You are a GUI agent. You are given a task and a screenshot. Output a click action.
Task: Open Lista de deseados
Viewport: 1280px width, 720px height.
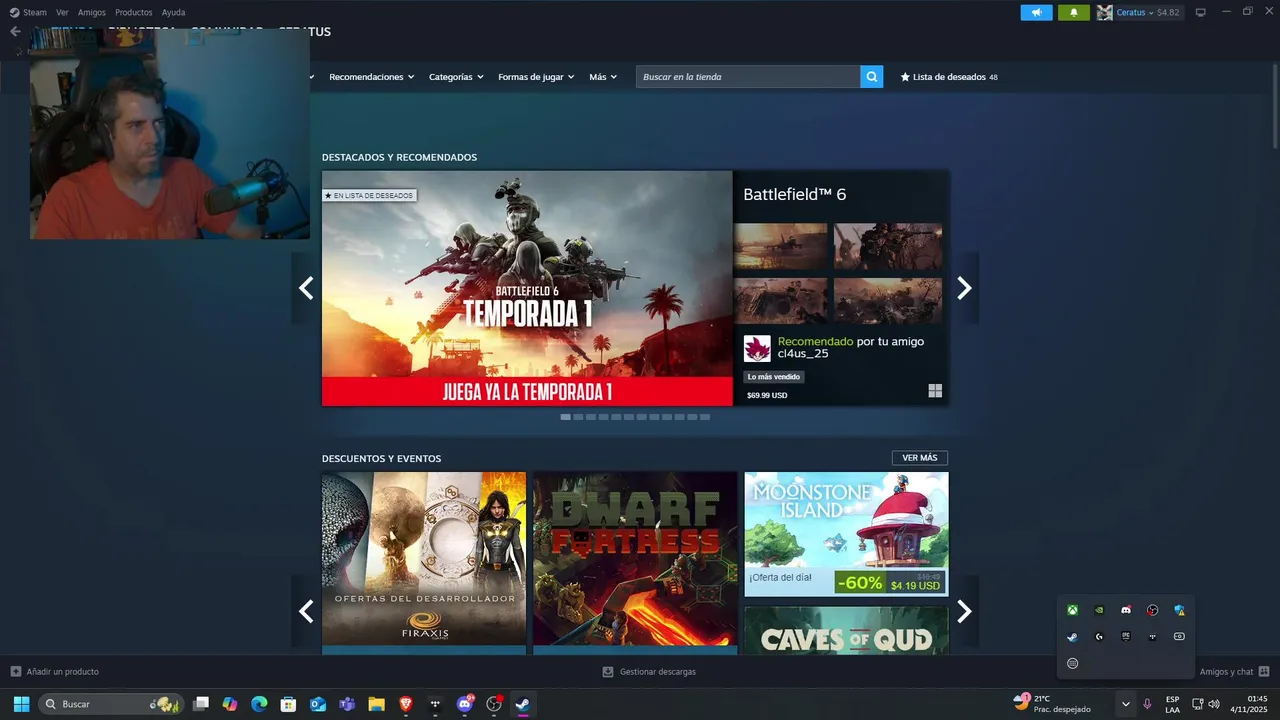tap(949, 77)
